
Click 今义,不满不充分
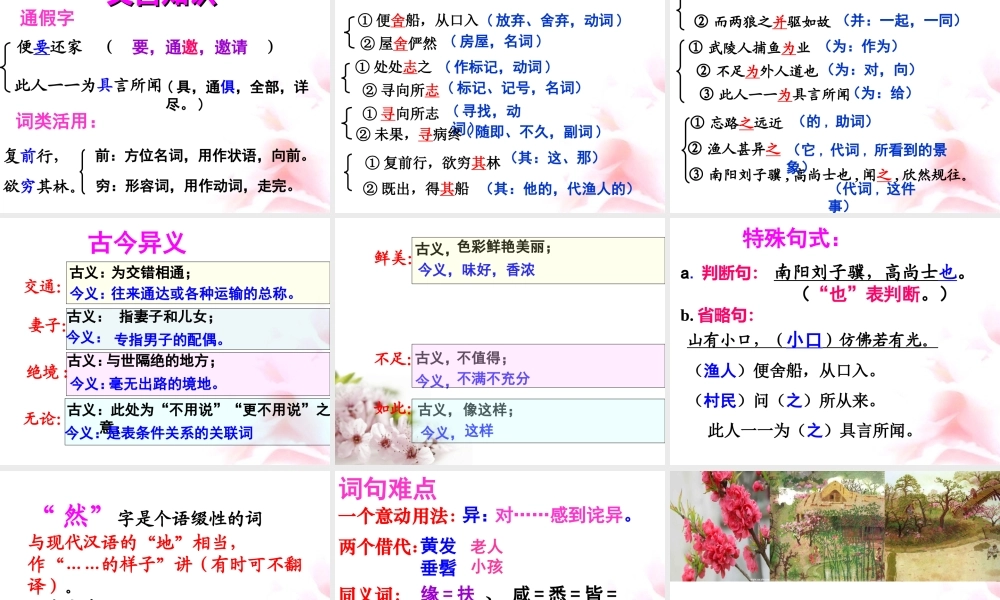473,379
